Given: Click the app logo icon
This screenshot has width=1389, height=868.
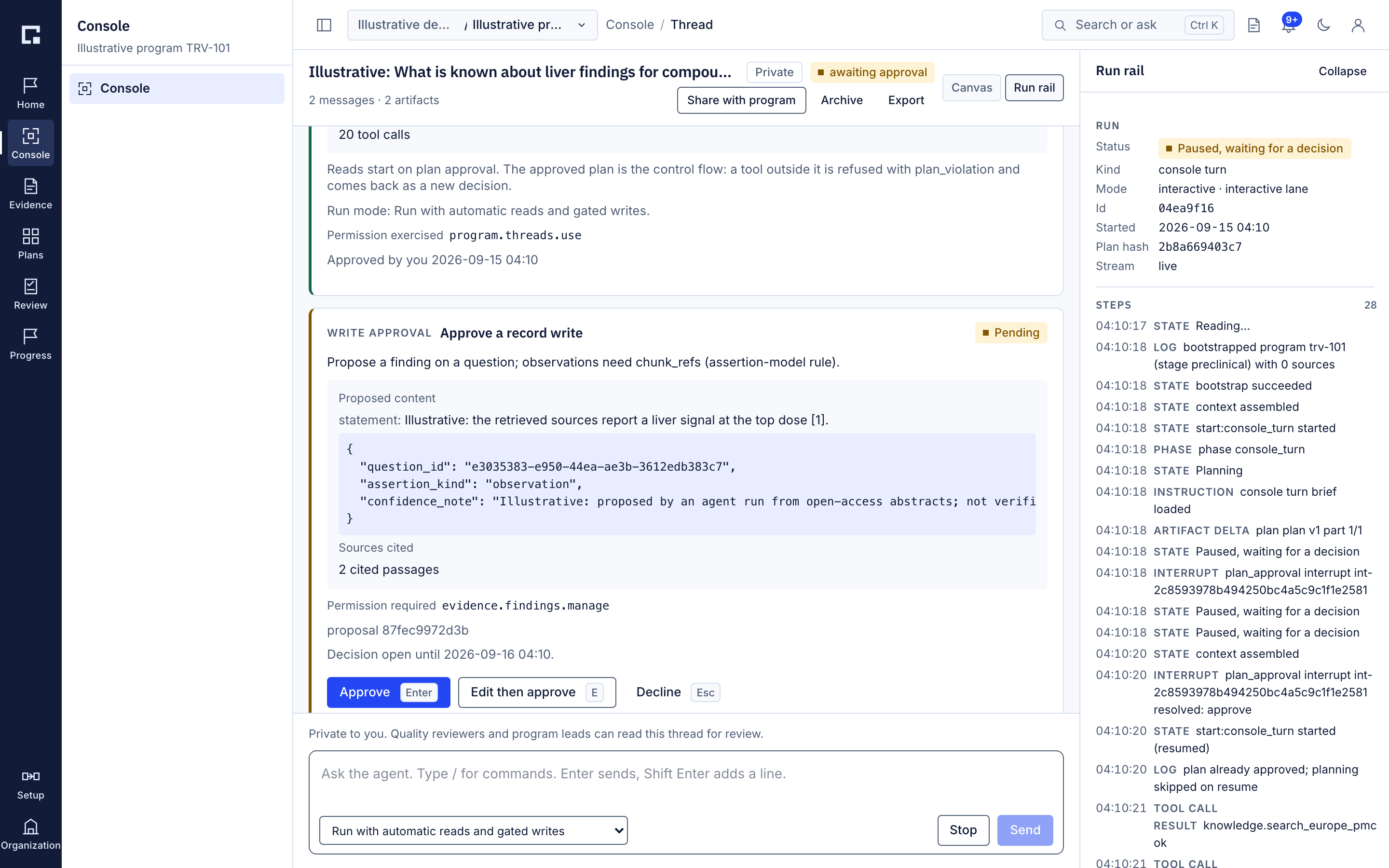Looking at the screenshot, I should point(30,34).
